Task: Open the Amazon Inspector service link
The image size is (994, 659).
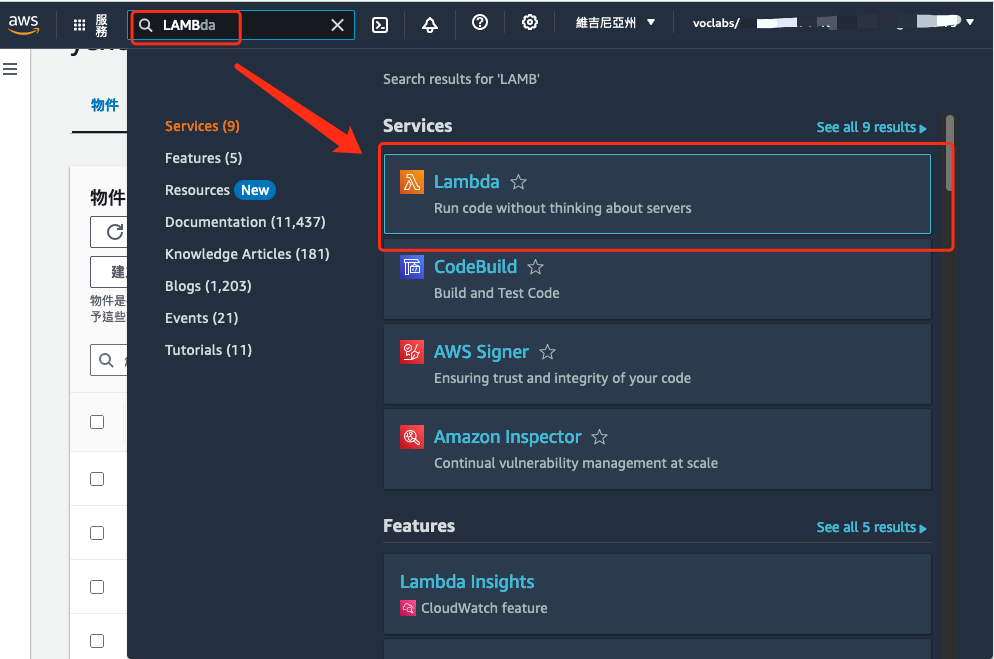Action: pyautogui.click(x=507, y=437)
